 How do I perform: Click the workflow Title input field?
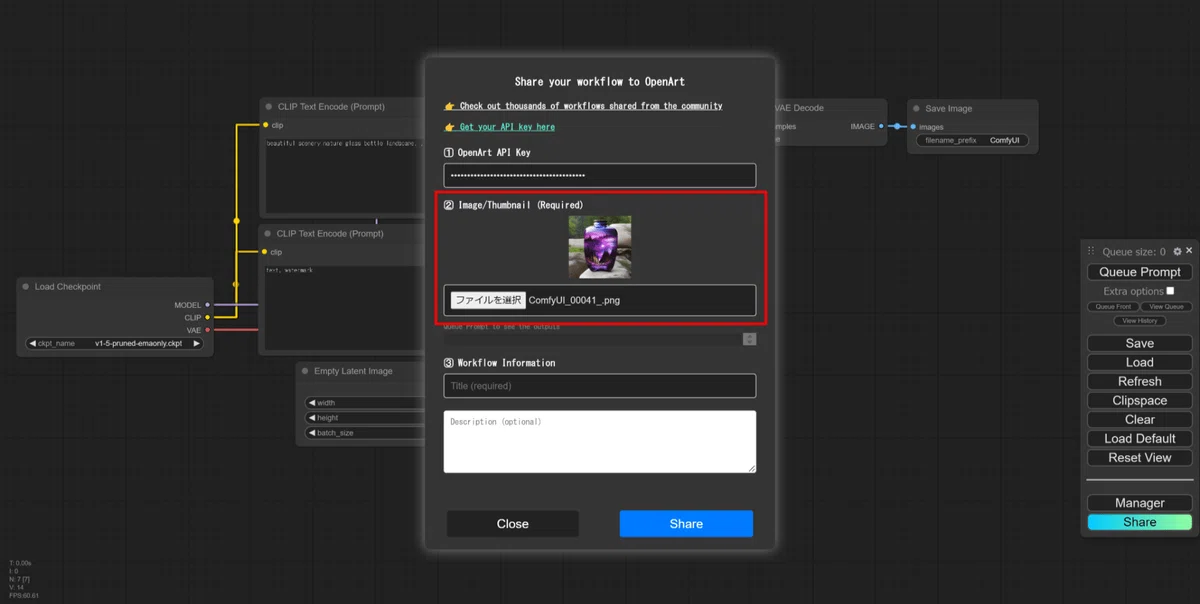600,386
